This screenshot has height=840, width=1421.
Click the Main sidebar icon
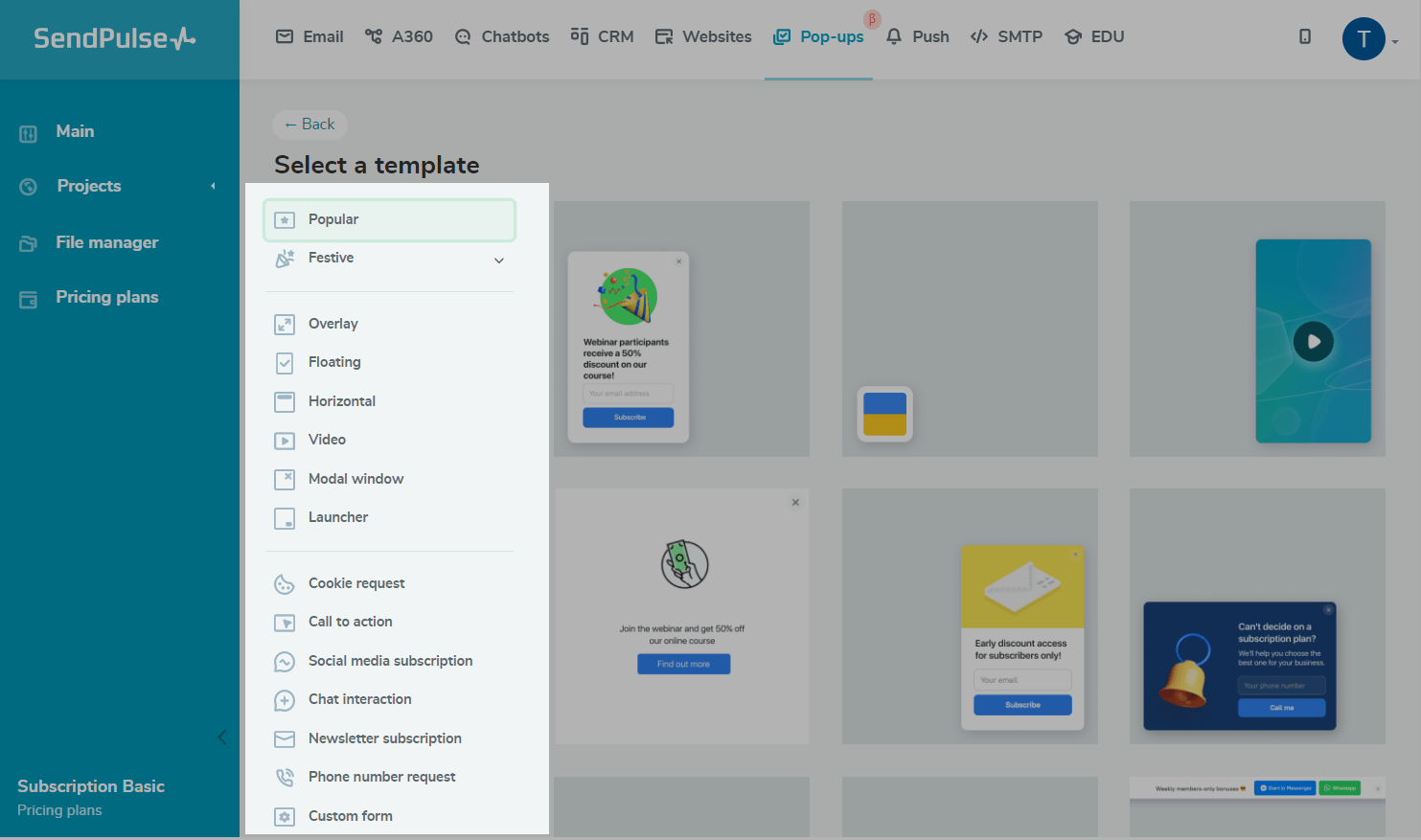click(29, 134)
